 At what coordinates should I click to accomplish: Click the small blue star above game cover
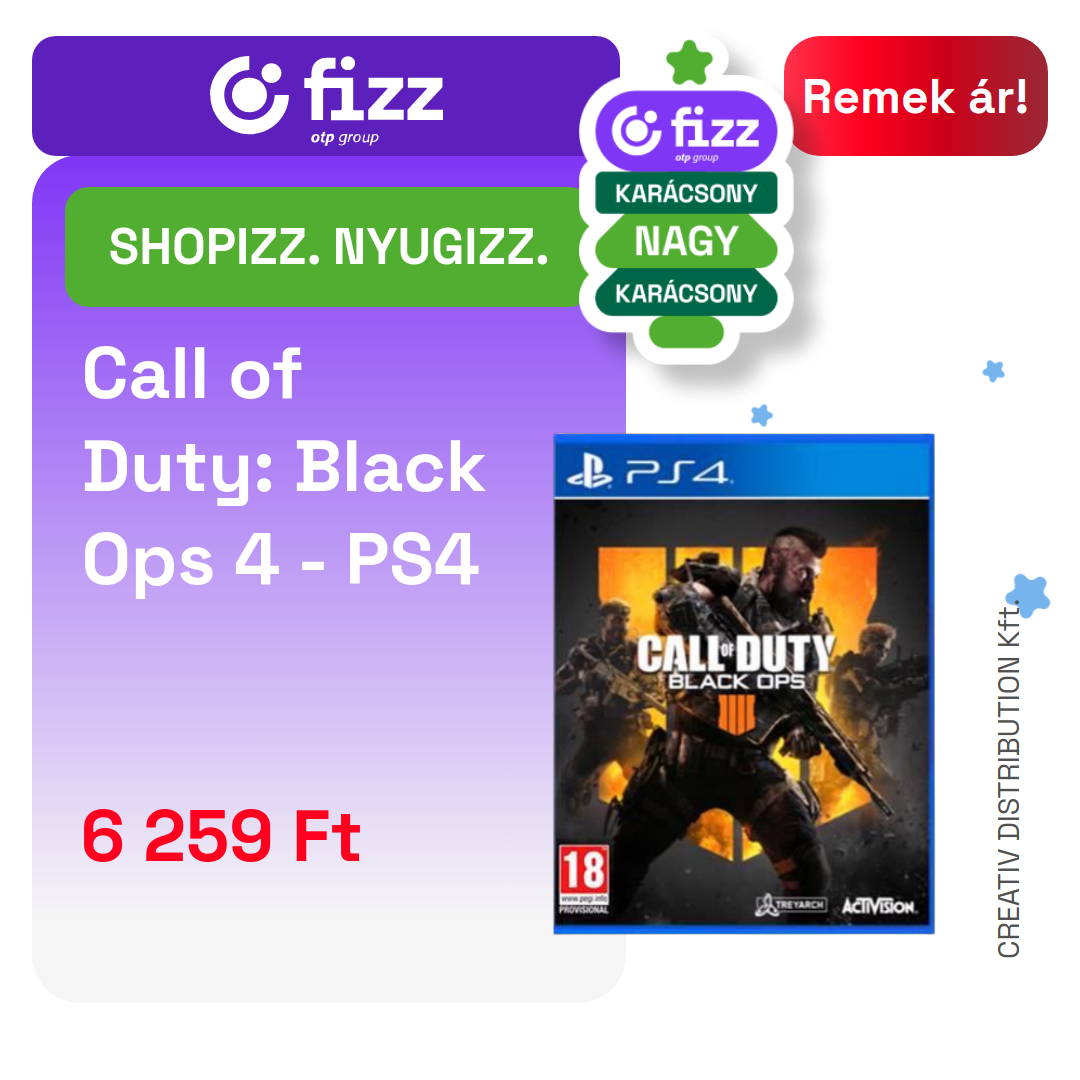tap(761, 415)
